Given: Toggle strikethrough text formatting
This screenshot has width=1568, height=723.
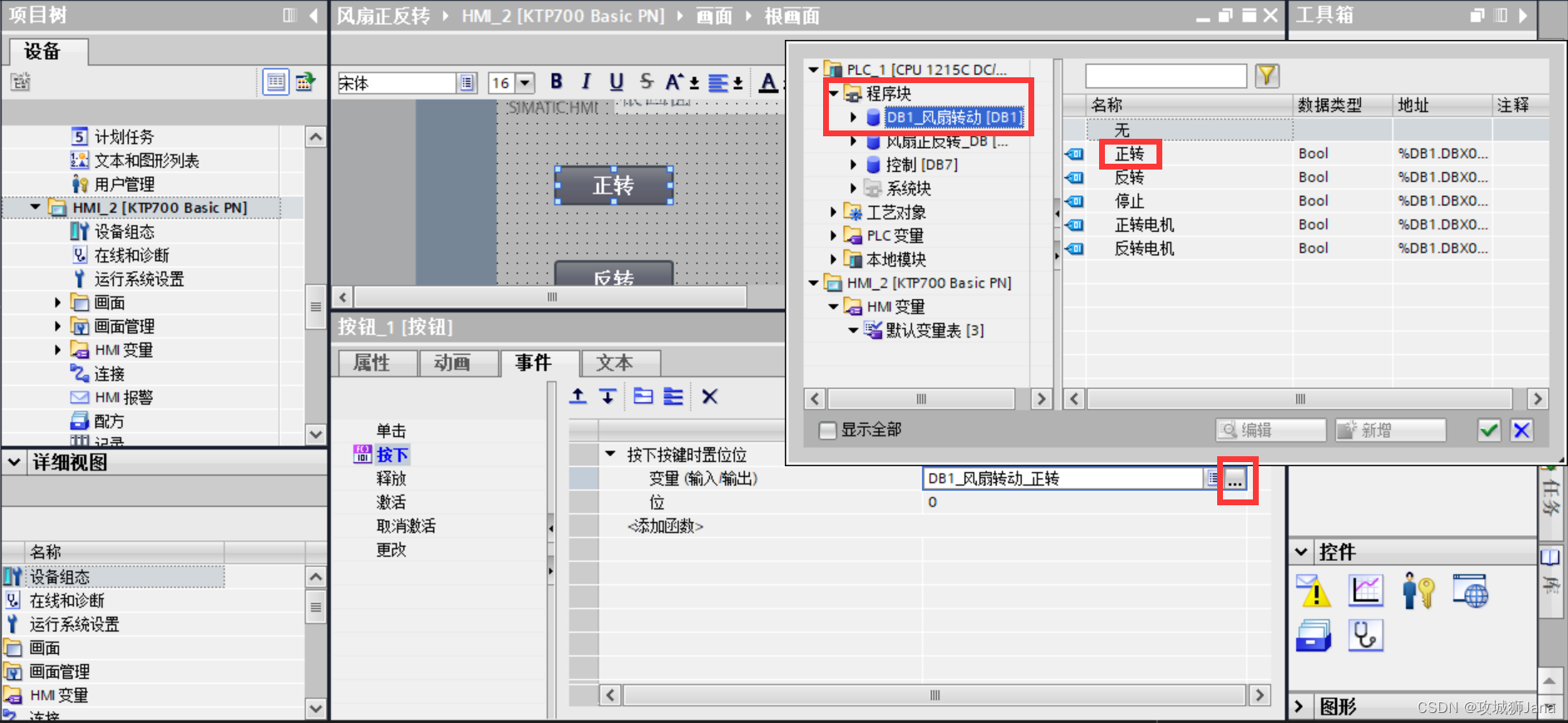Looking at the screenshot, I should (646, 81).
